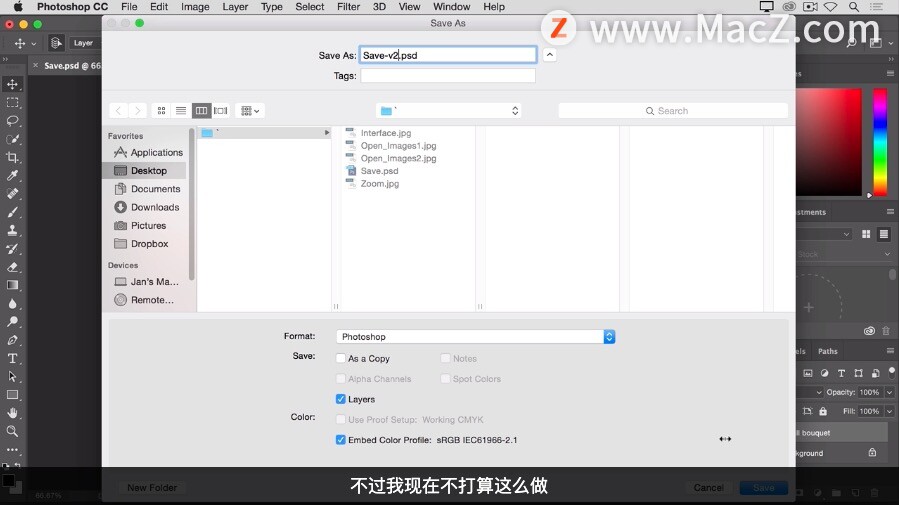Click the rainbow hue slider bar
Image resolution: width=899 pixels, height=505 pixels.
pyautogui.click(x=880, y=142)
